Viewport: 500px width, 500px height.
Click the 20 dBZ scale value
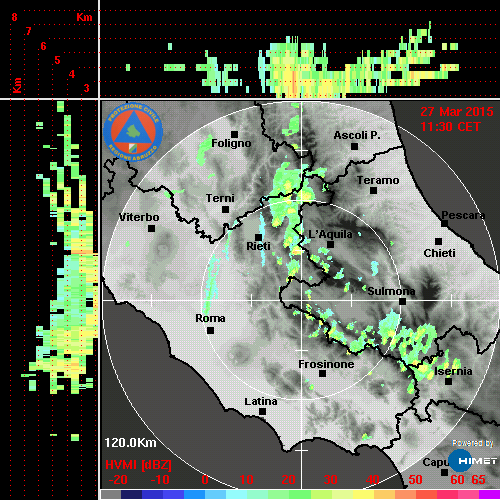point(289,480)
